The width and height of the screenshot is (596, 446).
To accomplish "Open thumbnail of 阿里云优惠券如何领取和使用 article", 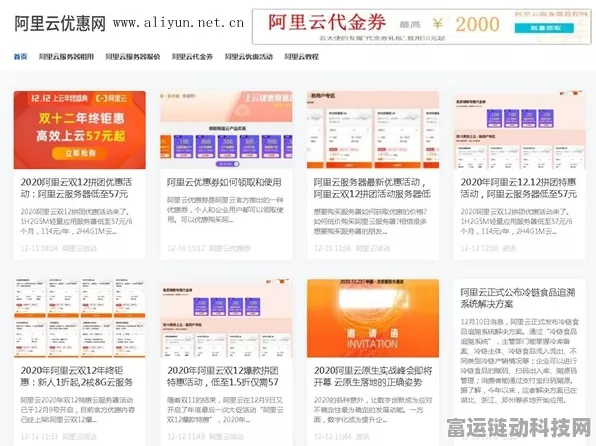I will [227, 130].
